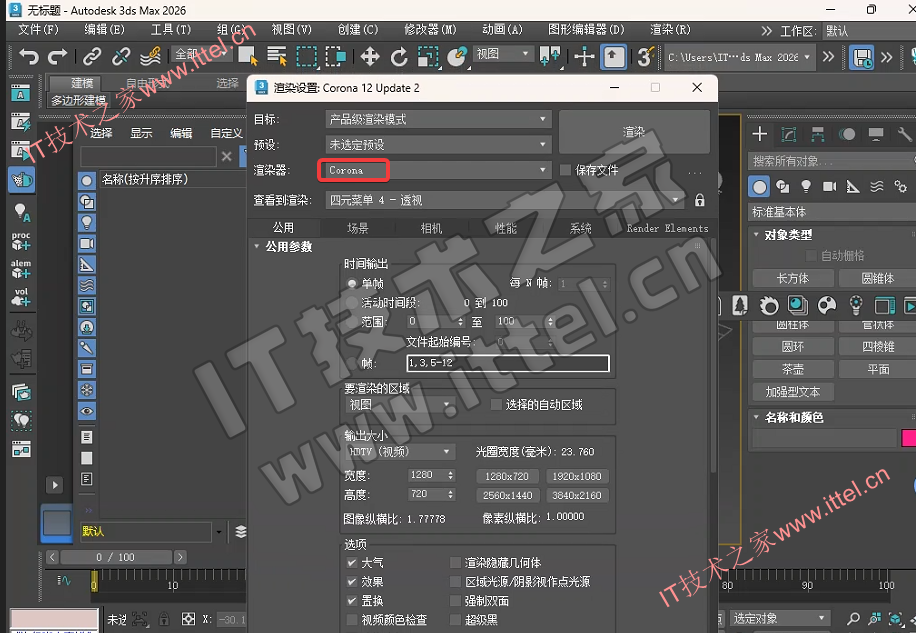Choose the 3840x2160 preset button
Viewport: 916px width, 633px height.
[577, 496]
